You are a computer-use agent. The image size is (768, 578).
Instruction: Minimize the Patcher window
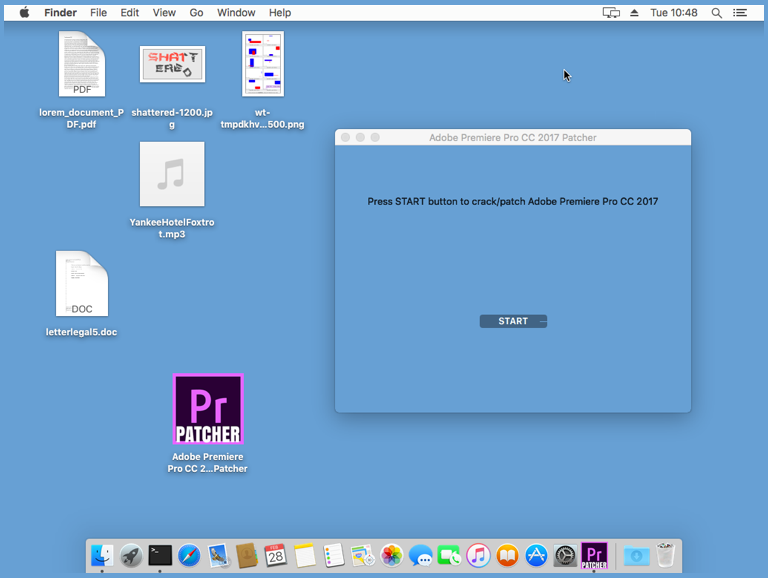tap(360, 138)
